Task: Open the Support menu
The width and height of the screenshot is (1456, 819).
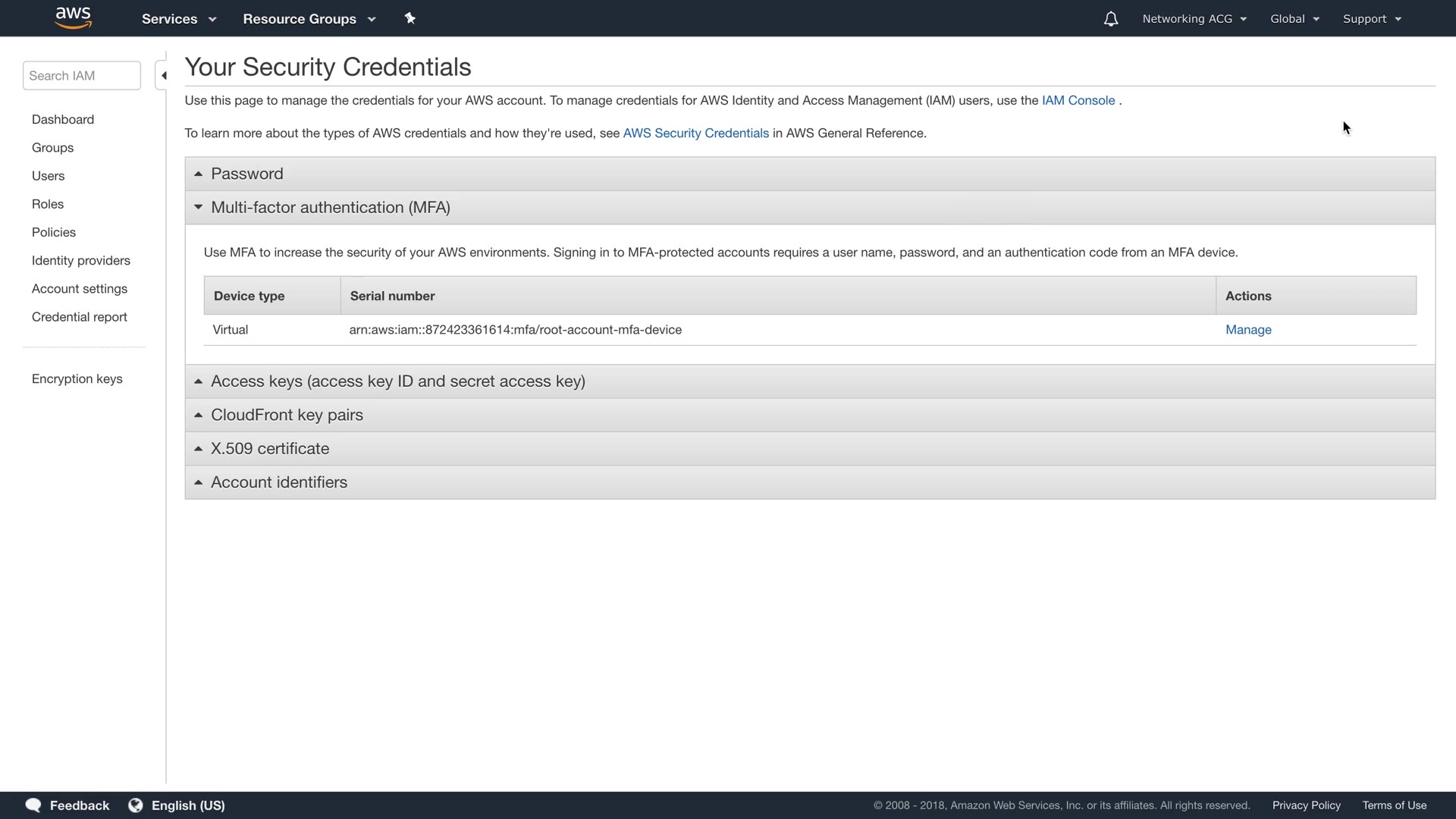Action: pyautogui.click(x=1371, y=19)
